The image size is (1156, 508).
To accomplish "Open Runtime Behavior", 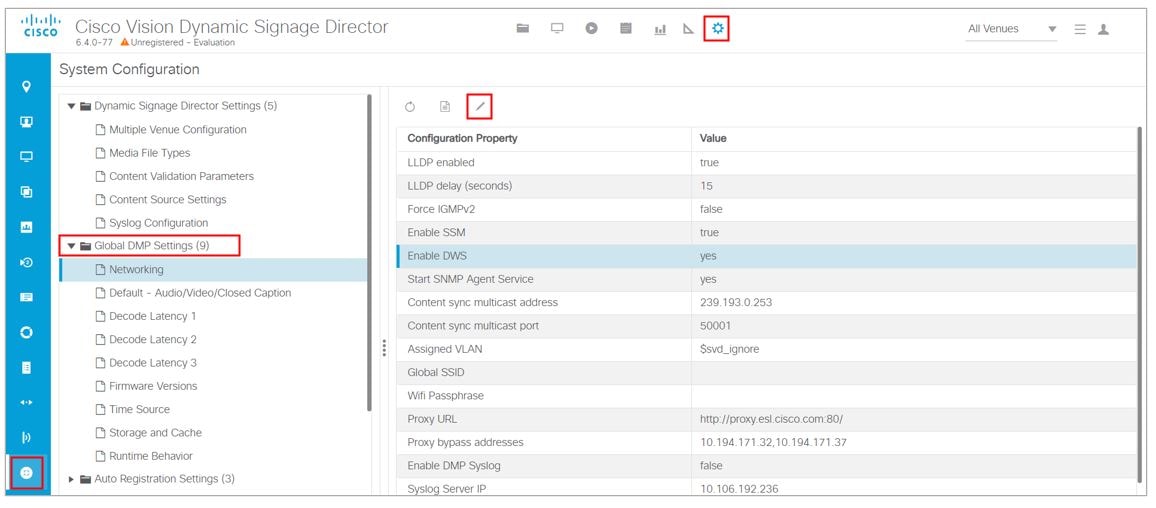I will click(x=150, y=456).
